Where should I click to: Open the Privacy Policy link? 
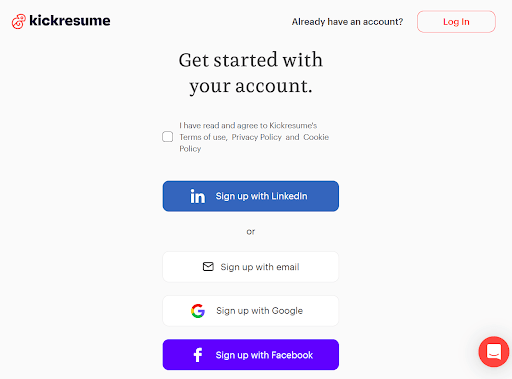(x=257, y=137)
